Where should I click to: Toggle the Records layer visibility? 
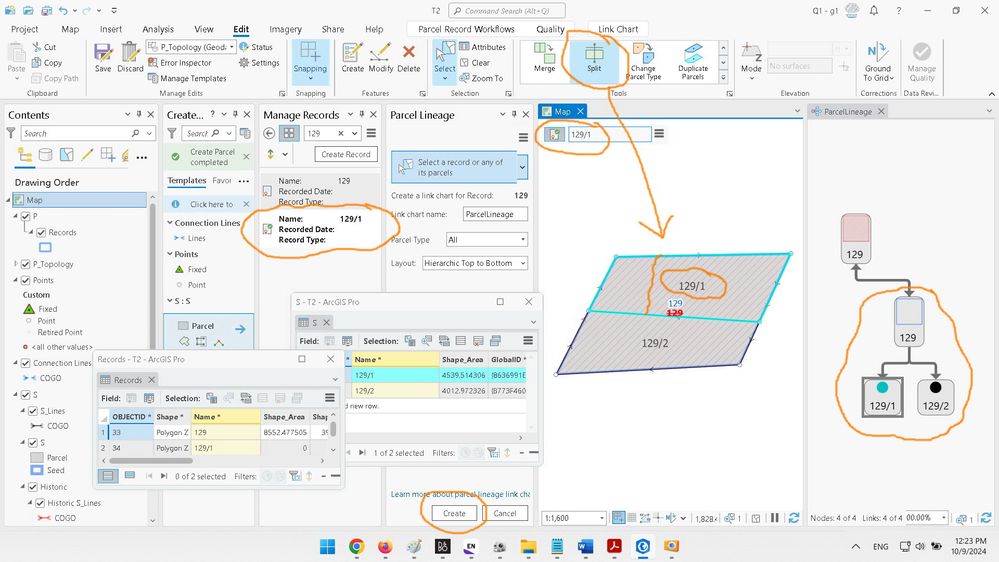point(41,233)
